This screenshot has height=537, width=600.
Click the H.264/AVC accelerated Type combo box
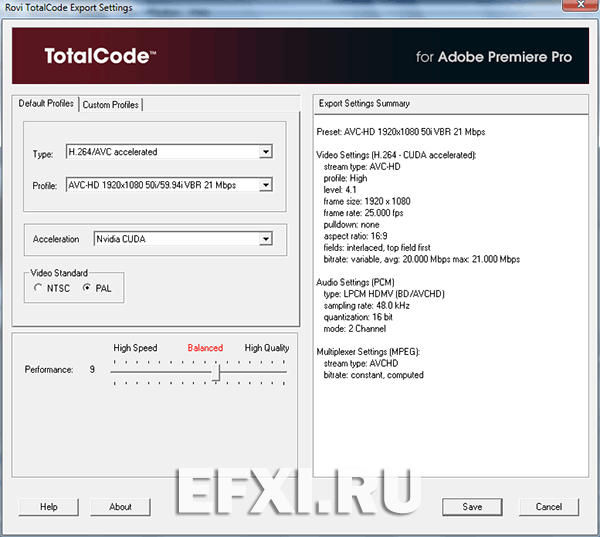click(169, 152)
